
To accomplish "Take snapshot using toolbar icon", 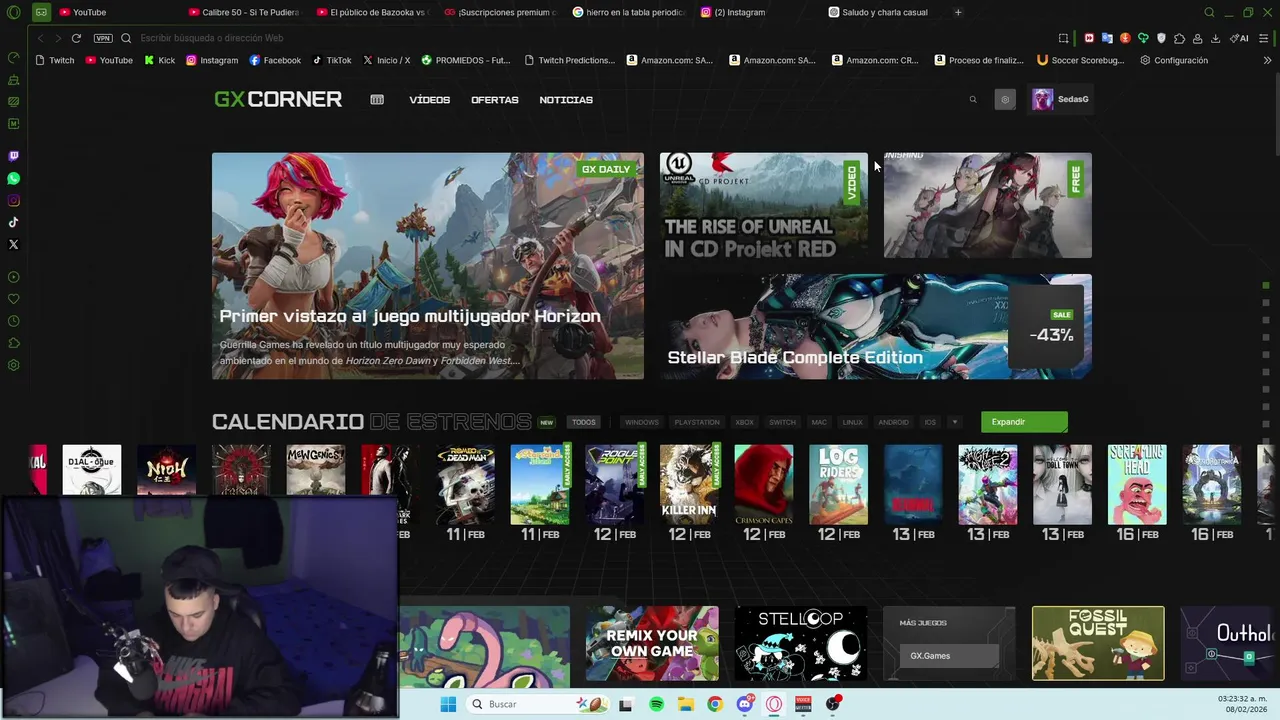I will tap(1063, 38).
